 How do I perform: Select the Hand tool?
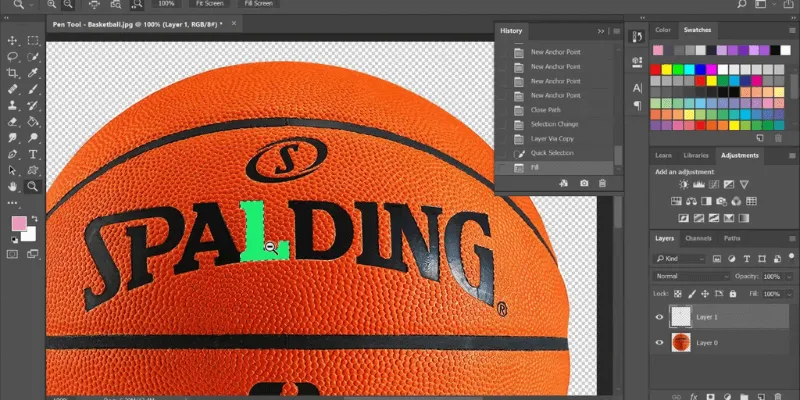click(13, 186)
